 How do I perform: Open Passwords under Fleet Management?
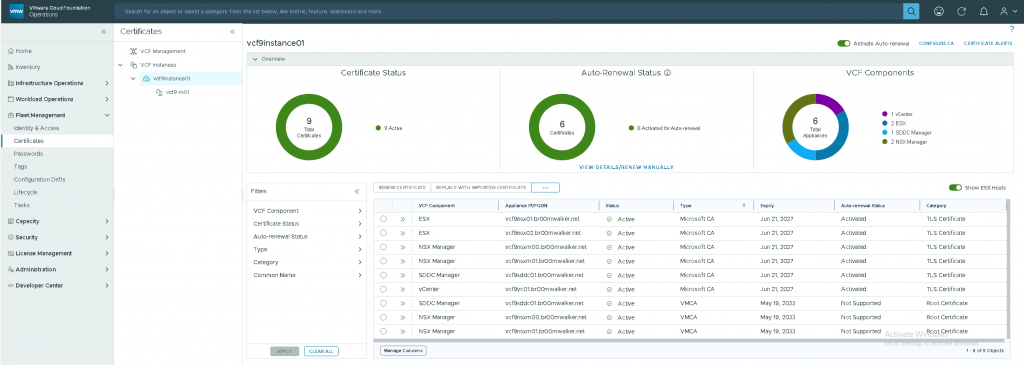pyautogui.click(x=28, y=153)
